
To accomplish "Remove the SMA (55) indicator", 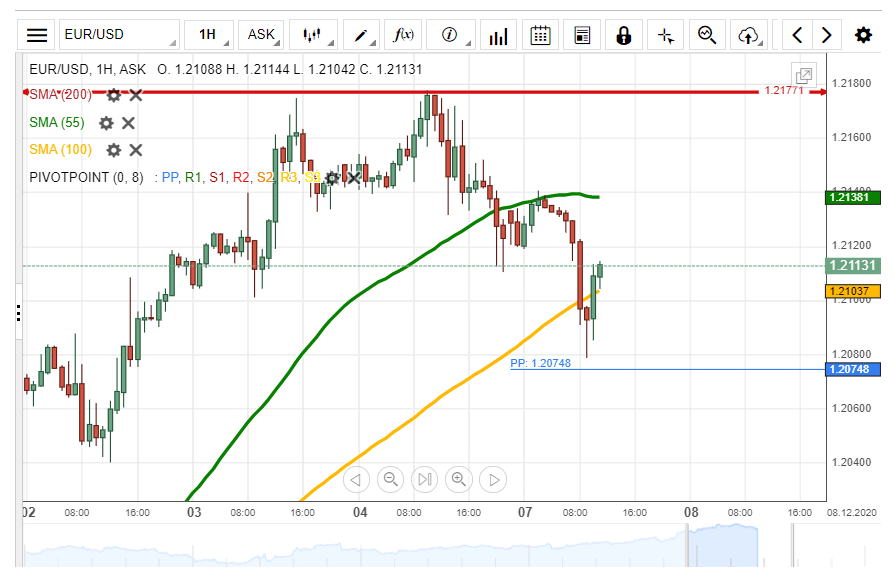I will (128, 123).
